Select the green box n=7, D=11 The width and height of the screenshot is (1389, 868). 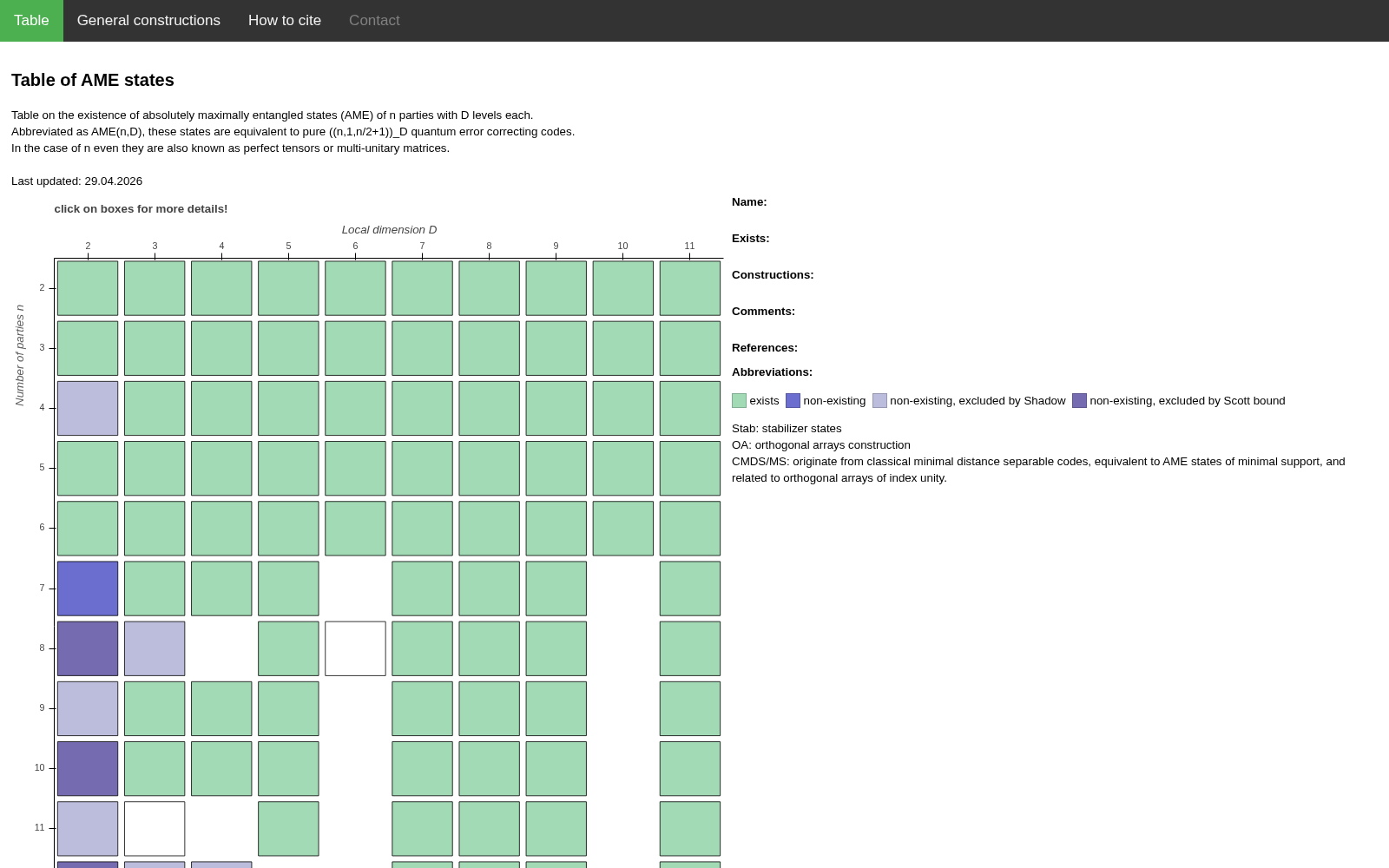(x=690, y=589)
